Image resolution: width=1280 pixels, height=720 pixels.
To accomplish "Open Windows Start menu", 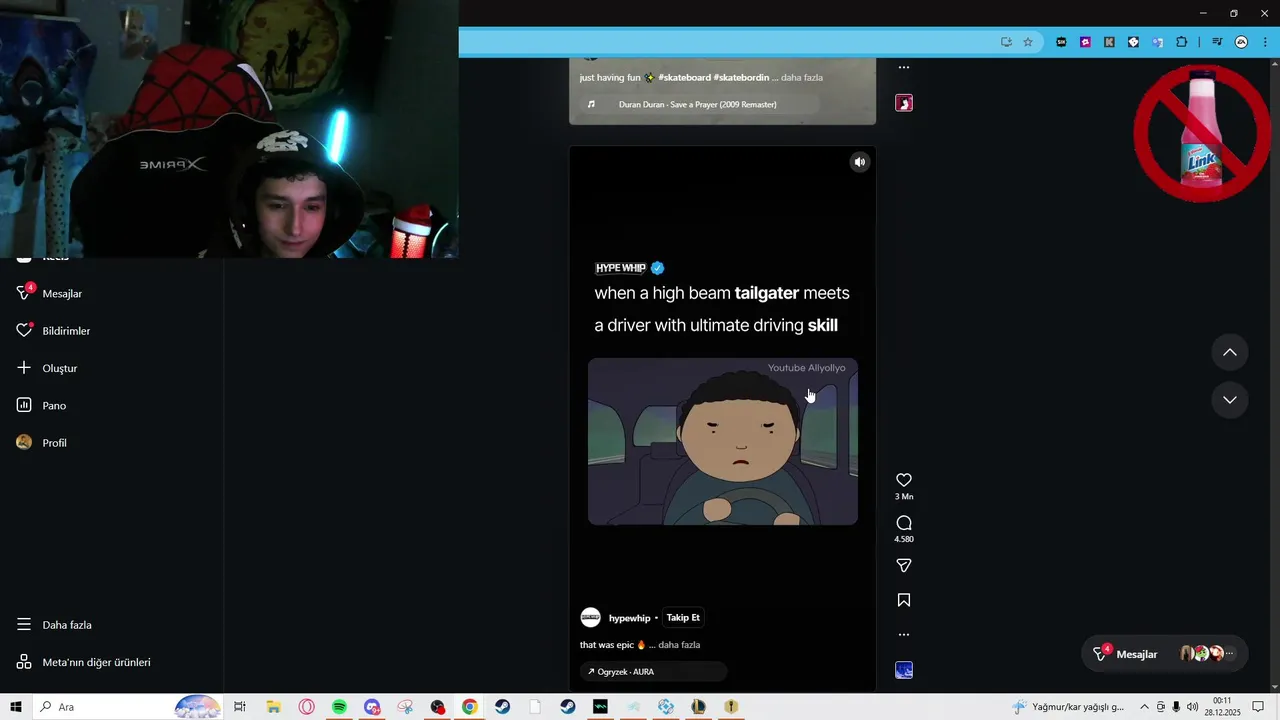I will (16, 707).
